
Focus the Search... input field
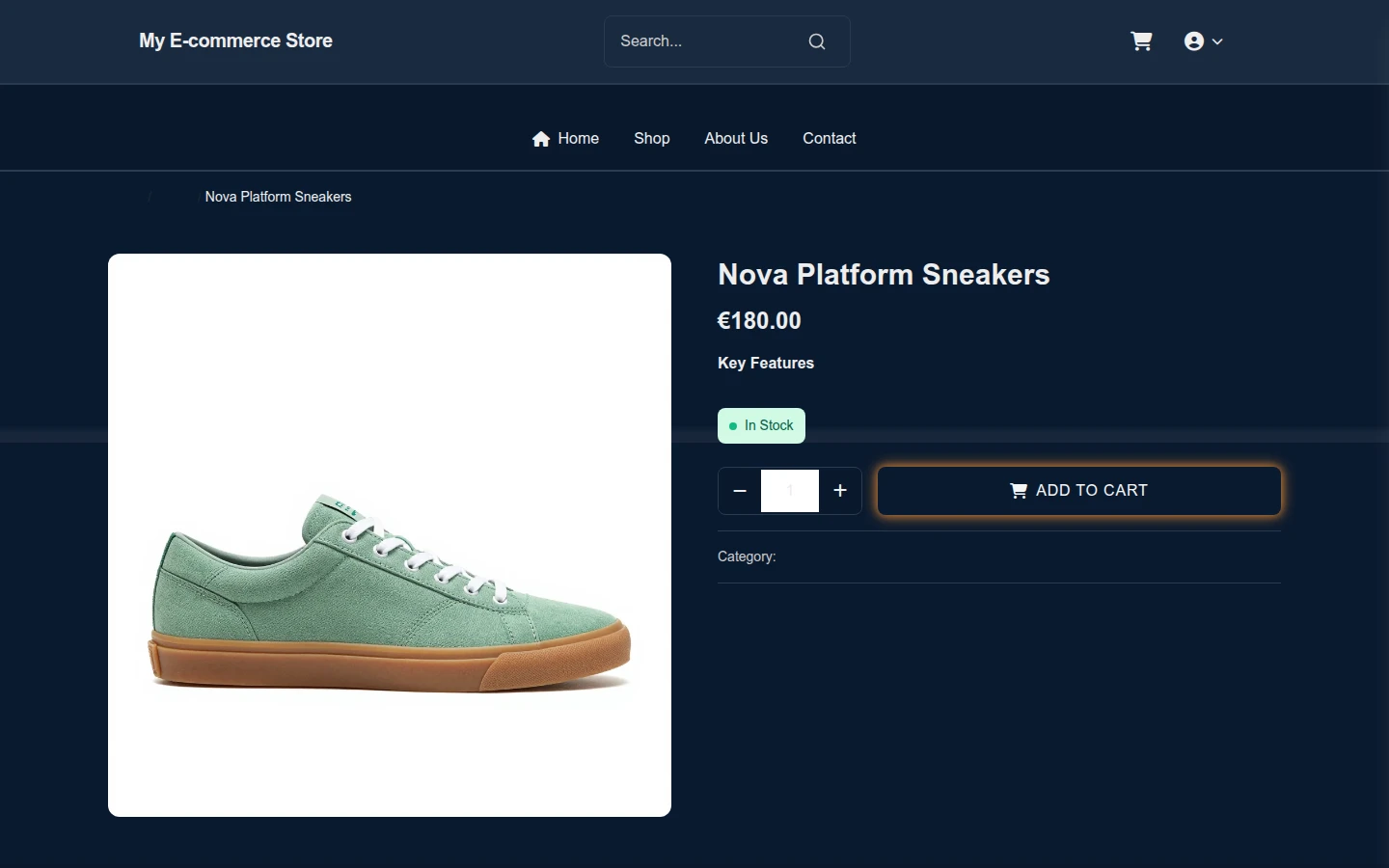coord(726,41)
